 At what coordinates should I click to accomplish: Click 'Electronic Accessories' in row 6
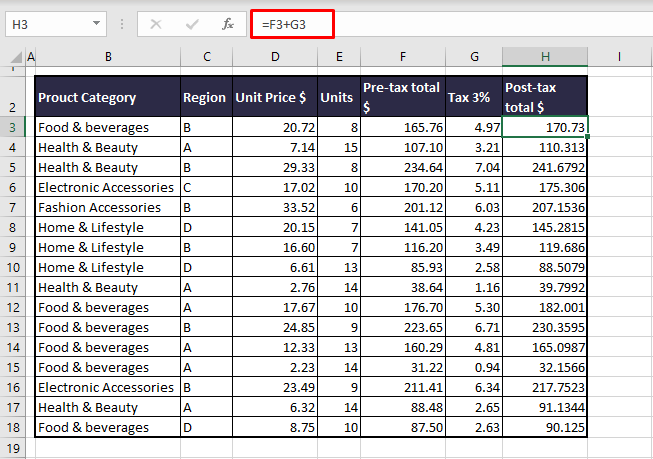pos(108,187)
